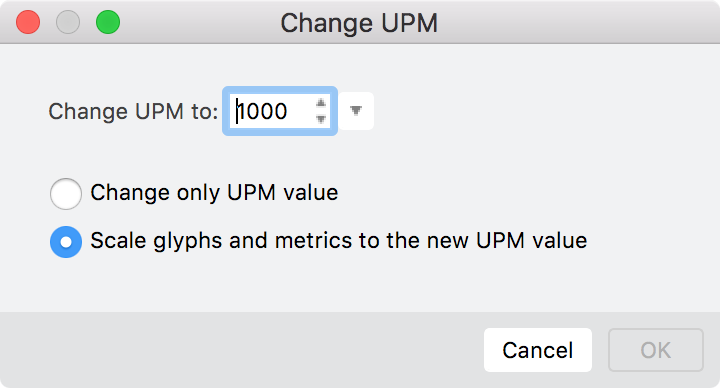Zoom the dialog with the green window button
This screenshot has width=720, height=388.
pos(108,22)
